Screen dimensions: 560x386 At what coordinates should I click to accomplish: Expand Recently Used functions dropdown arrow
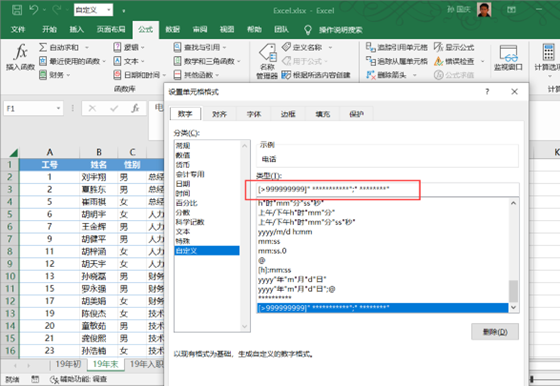point(104,61)
